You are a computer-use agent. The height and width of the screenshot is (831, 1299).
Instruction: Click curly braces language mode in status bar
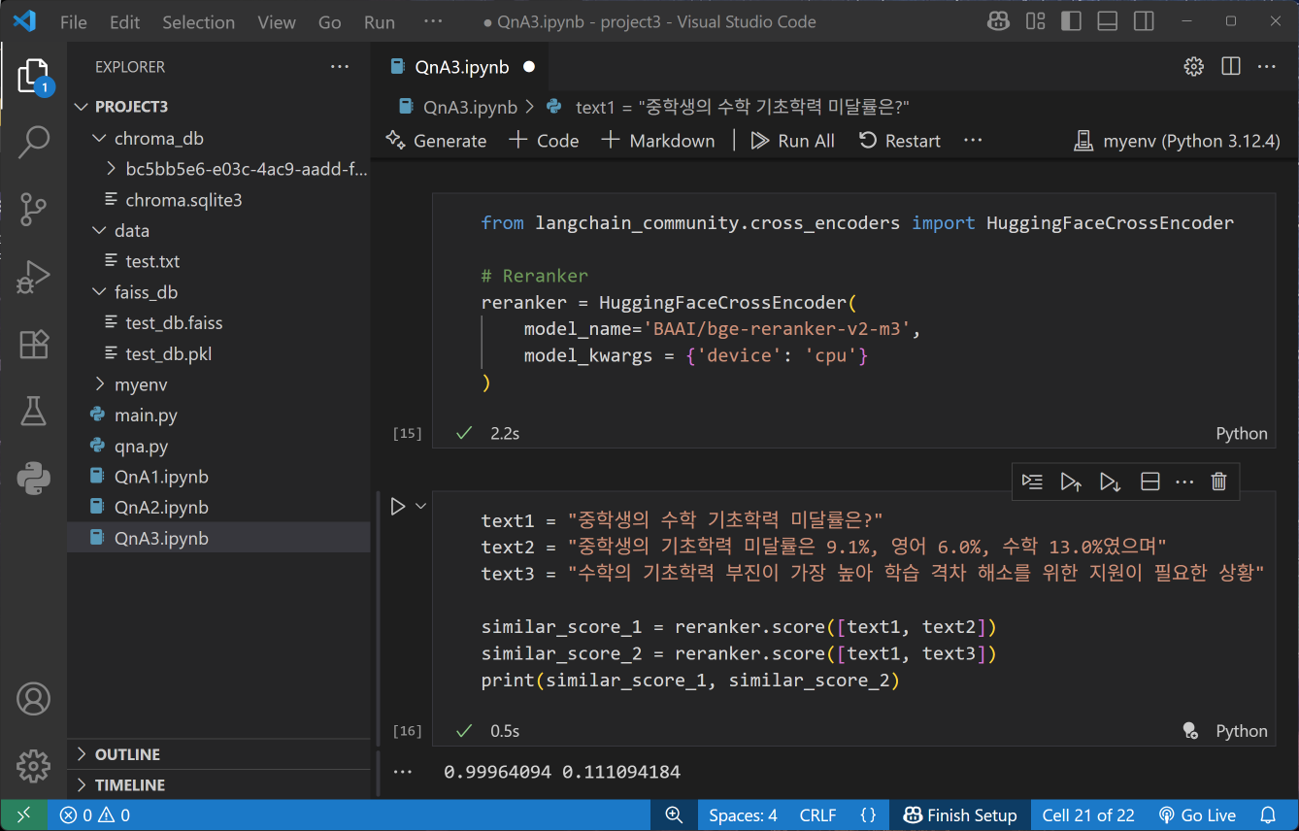click(868, 815)
